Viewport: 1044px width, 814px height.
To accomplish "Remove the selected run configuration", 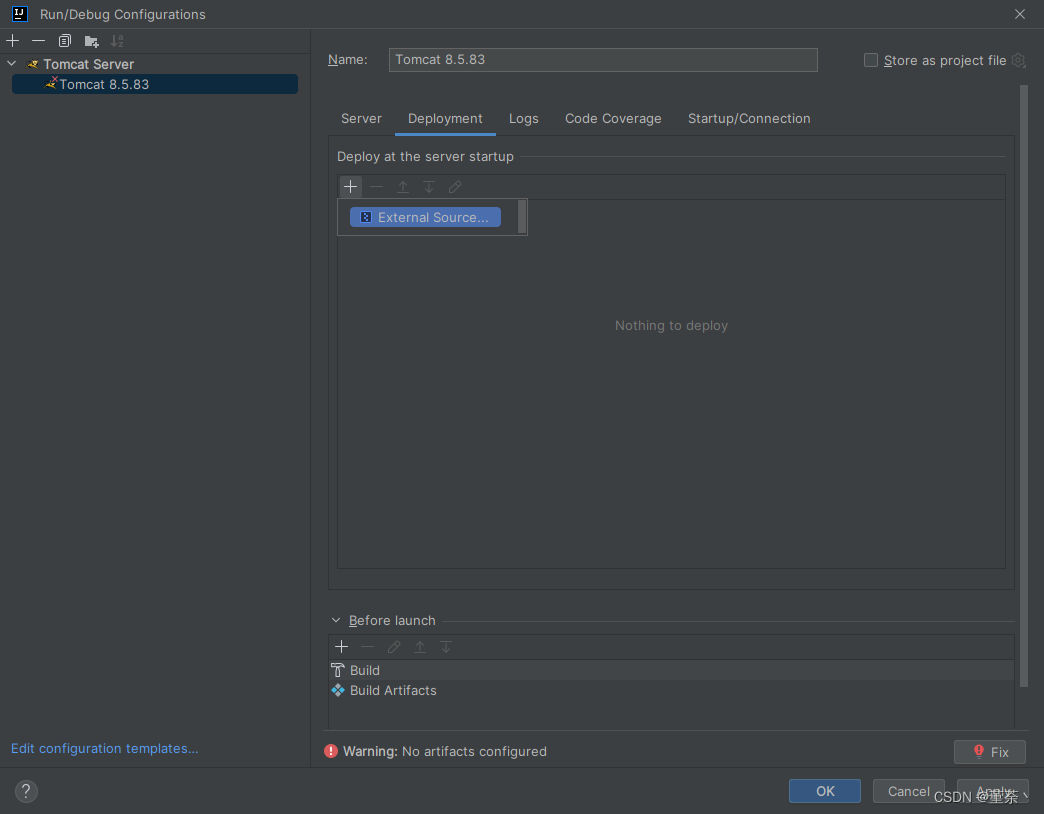I will (x=39, y=41).
